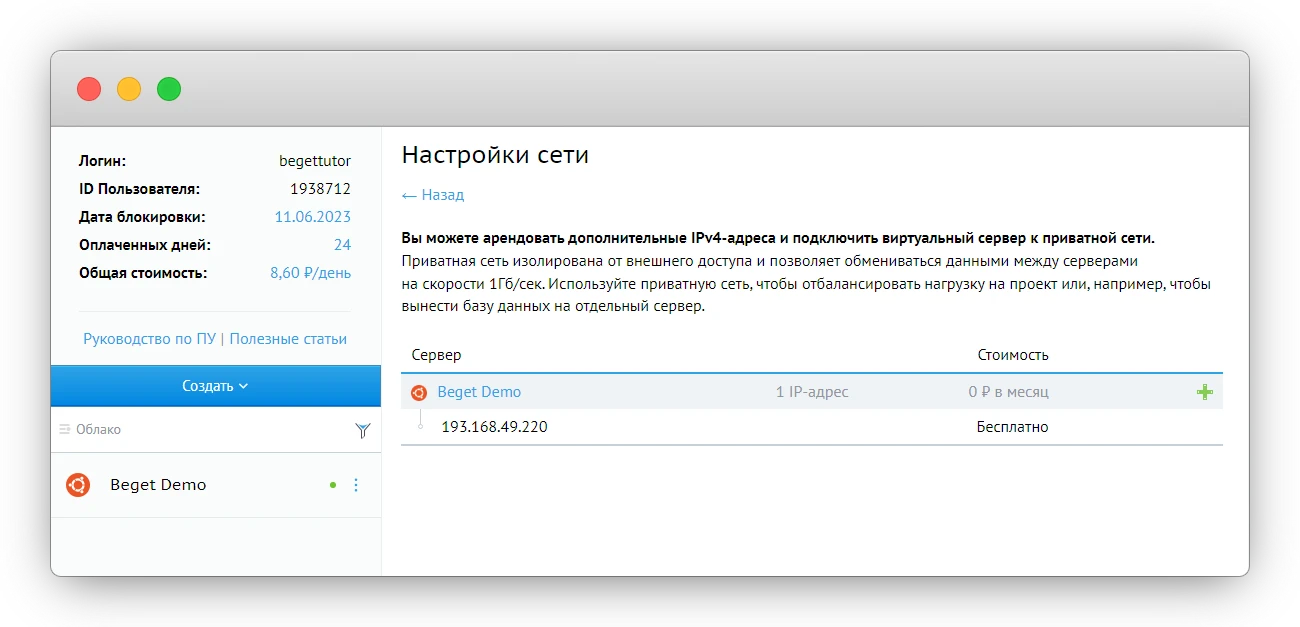Click the yellow traffic light window button
The height and width of the screenshot is (627, 1300).
[128, 88]
